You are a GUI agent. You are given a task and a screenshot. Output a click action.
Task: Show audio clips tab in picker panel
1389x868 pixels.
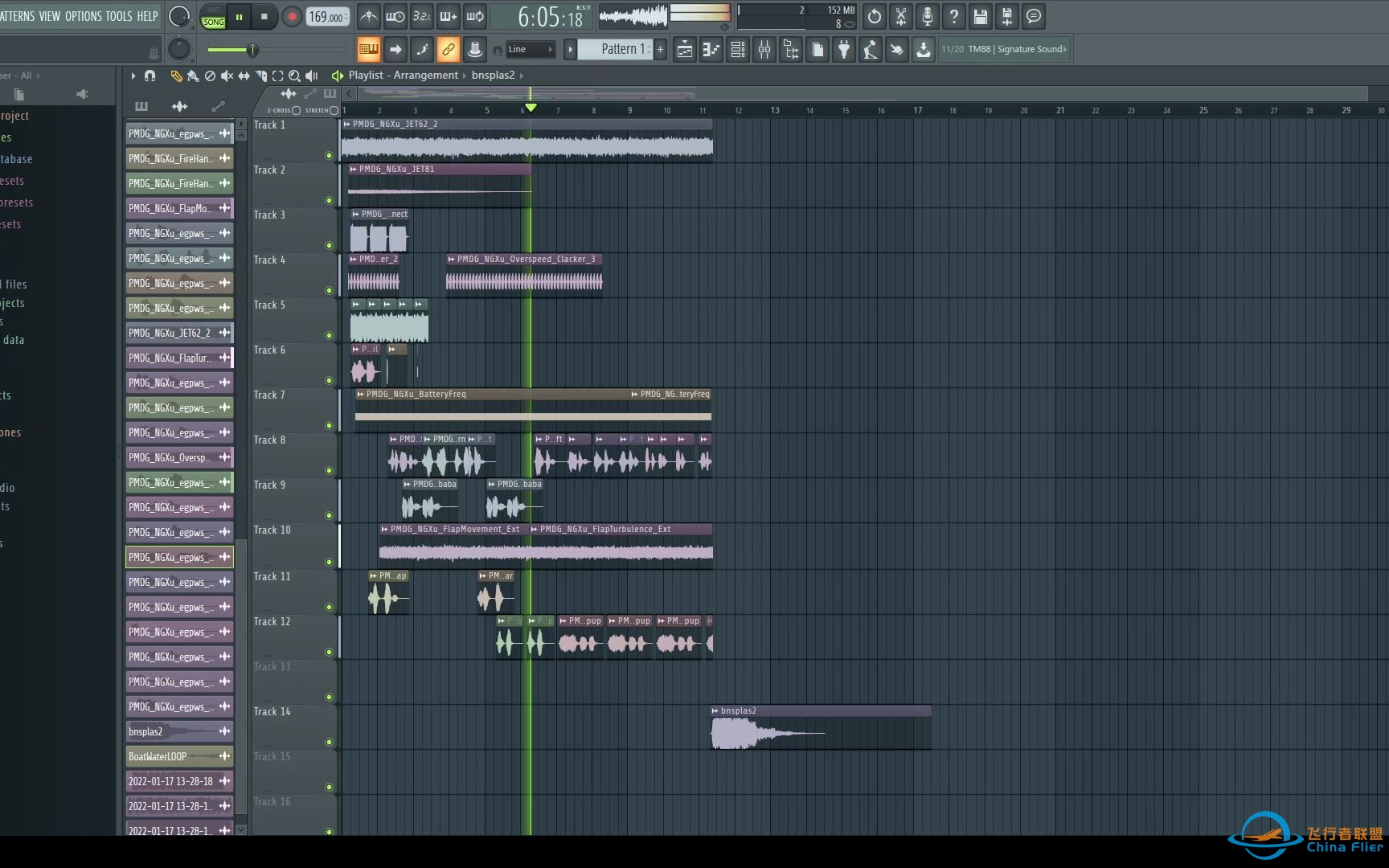(x=180, y=107)
